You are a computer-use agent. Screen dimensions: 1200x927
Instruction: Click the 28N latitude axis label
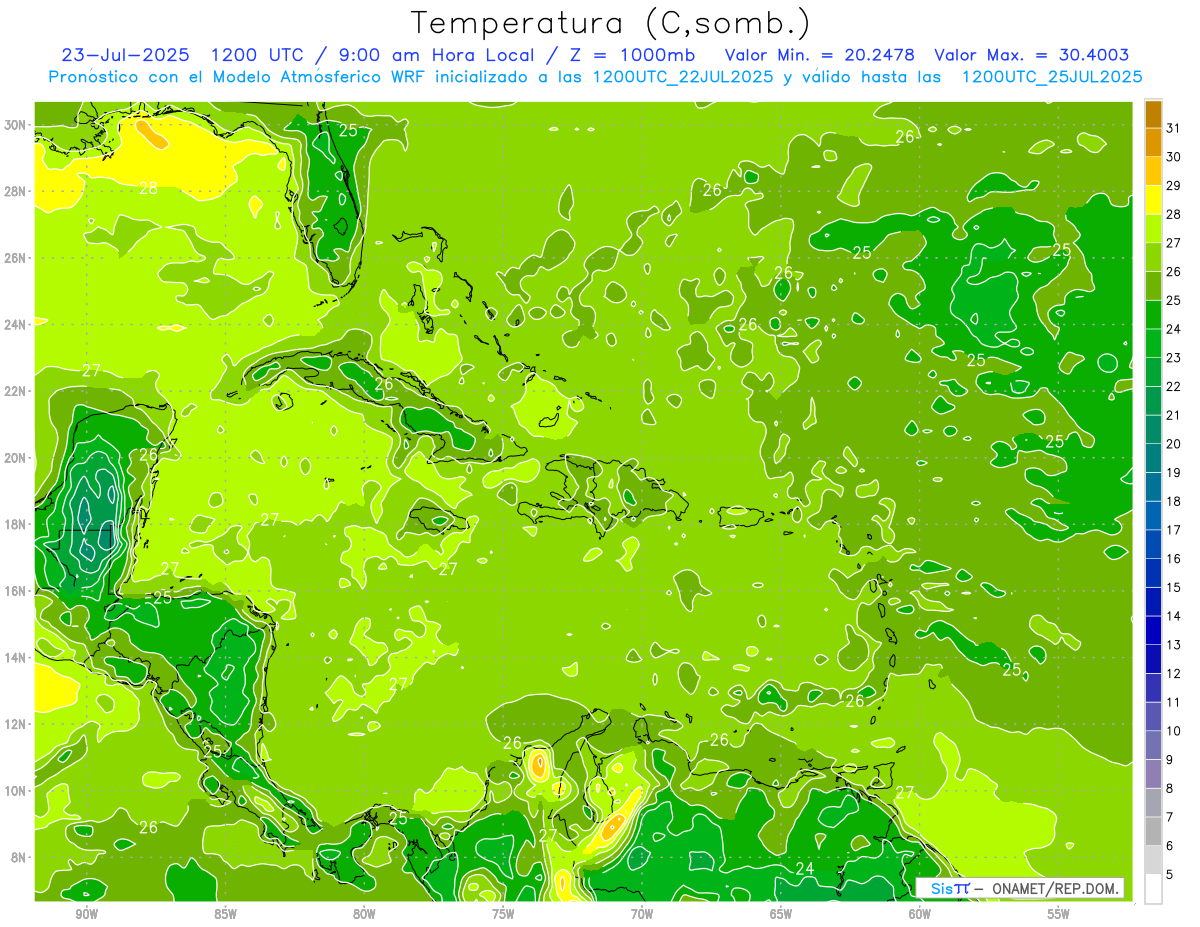[x=17, y=191]
